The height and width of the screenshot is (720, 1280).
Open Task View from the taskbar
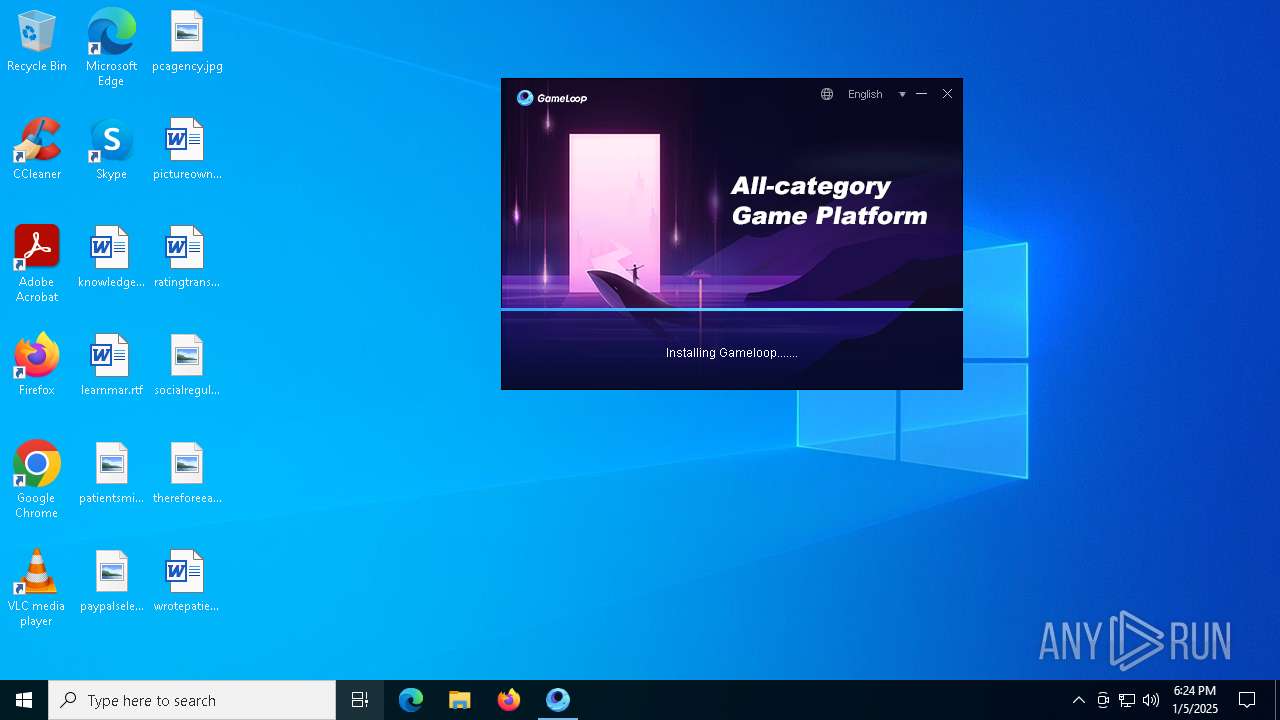360,700
